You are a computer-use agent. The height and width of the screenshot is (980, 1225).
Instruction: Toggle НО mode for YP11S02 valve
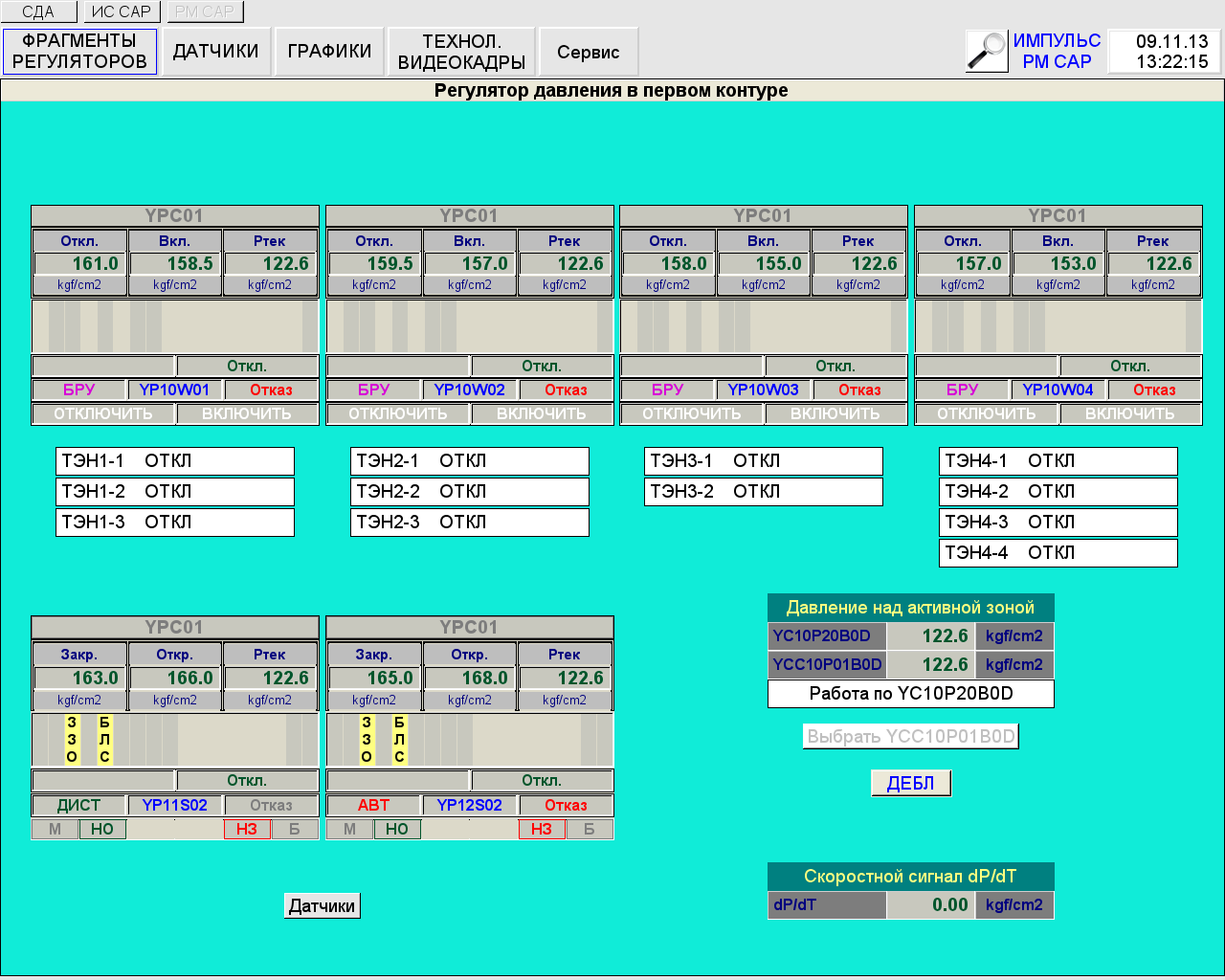pyautogui.click(x=102, y=830)
